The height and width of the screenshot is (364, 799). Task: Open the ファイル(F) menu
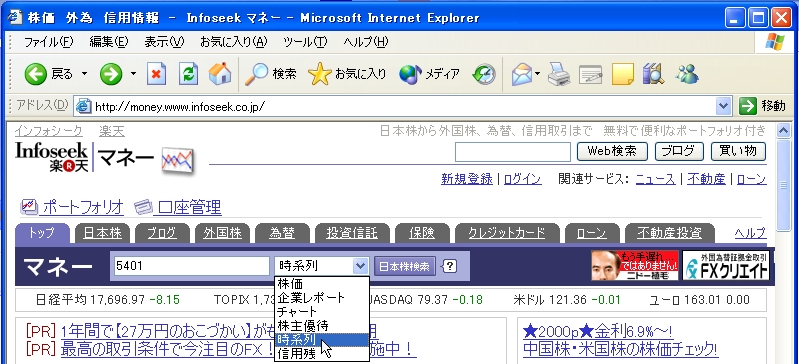48,42
